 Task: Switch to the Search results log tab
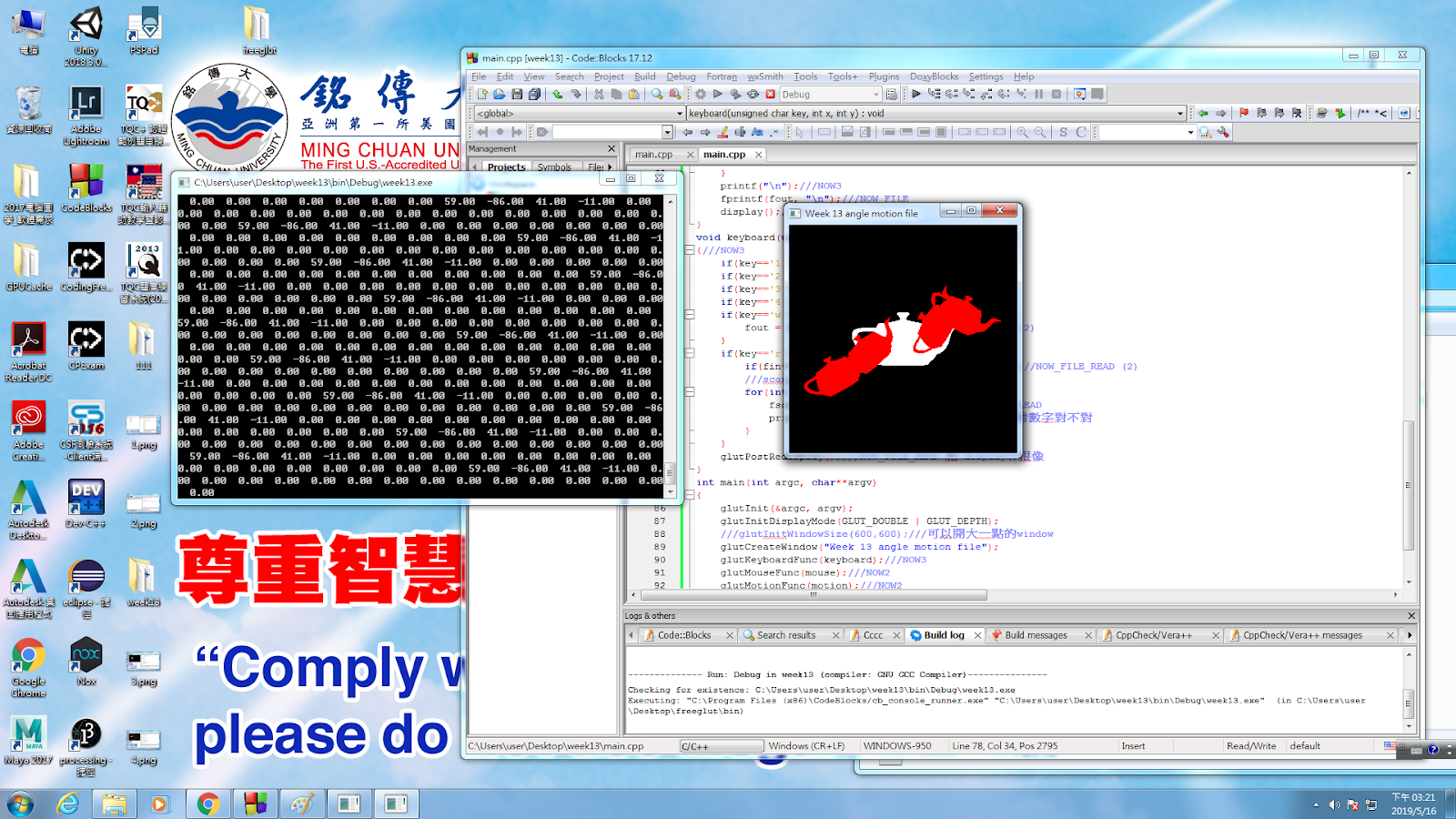pos(786,635)
